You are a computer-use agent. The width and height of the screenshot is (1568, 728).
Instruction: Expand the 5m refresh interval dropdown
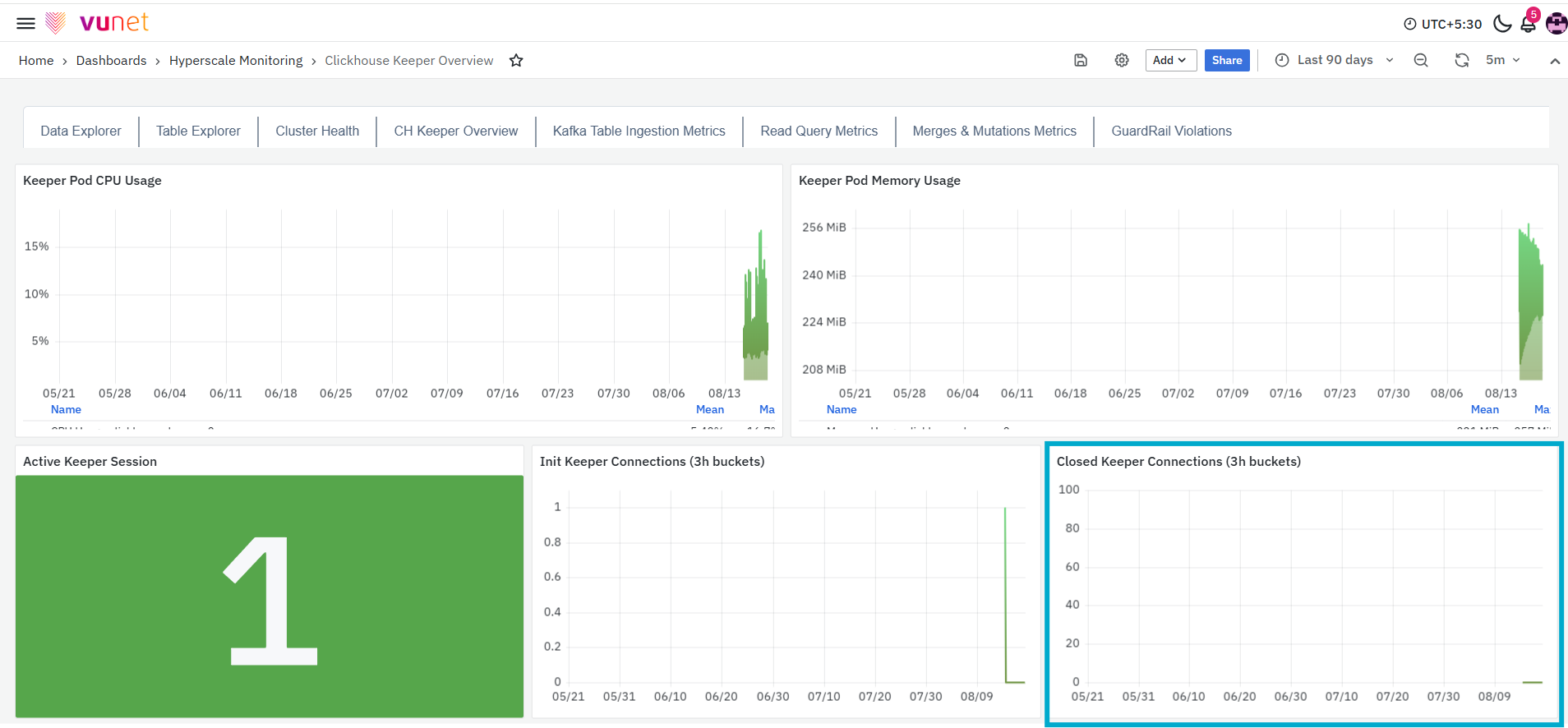point(1503,60)
